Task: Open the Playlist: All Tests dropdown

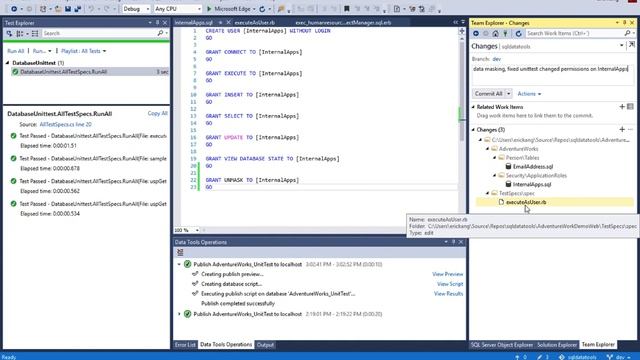Action: coord(84,51)
